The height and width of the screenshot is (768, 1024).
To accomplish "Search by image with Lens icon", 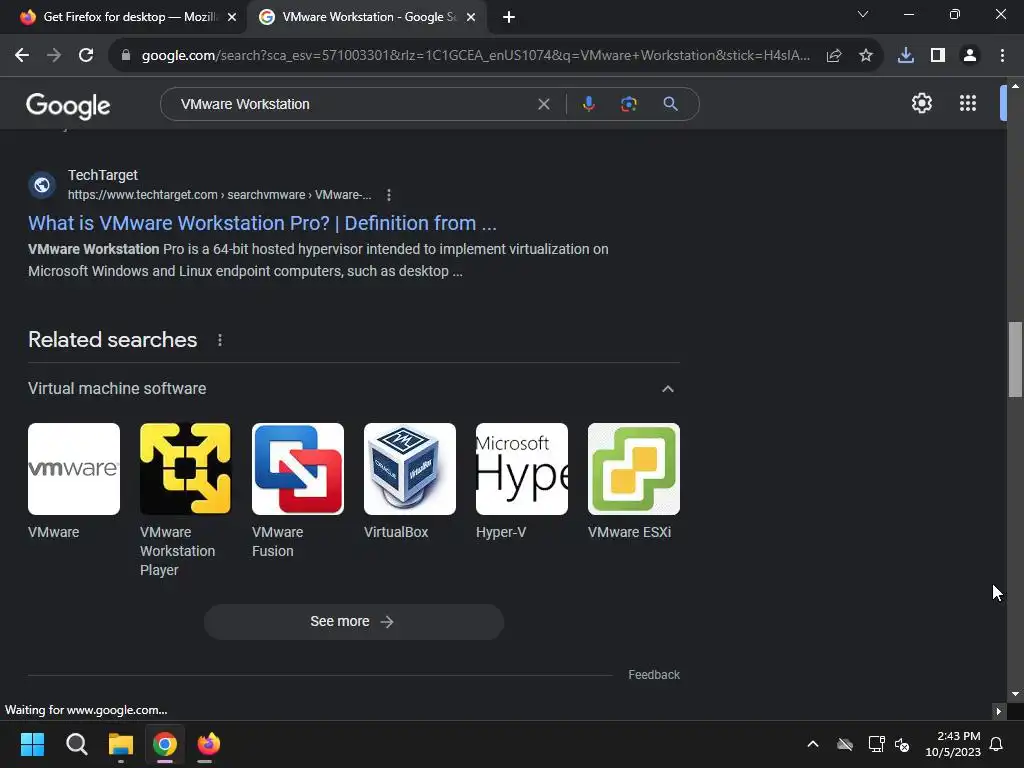I will tap(629, 104).
